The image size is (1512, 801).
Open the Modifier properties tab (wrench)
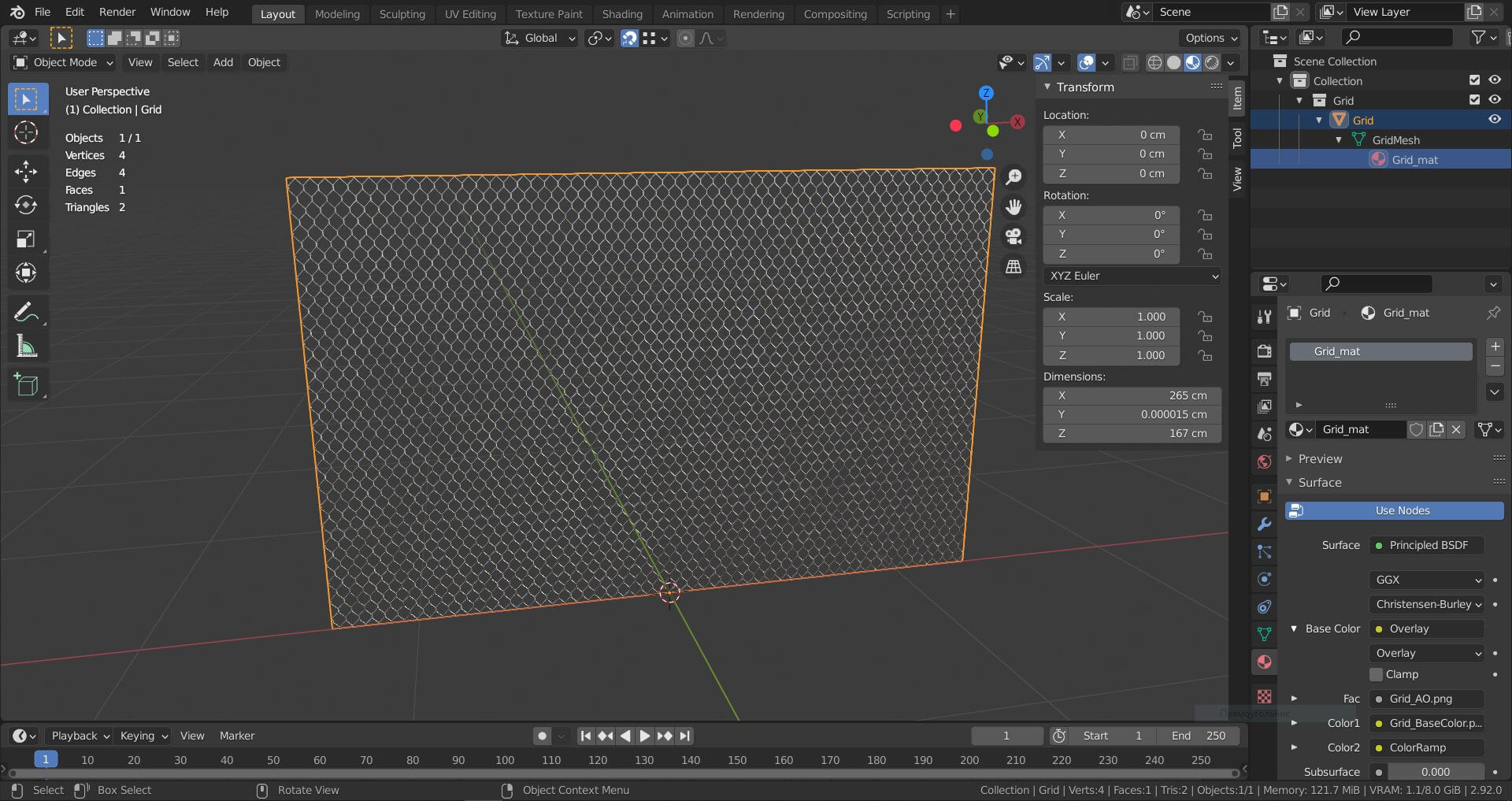coord(1264,524)
